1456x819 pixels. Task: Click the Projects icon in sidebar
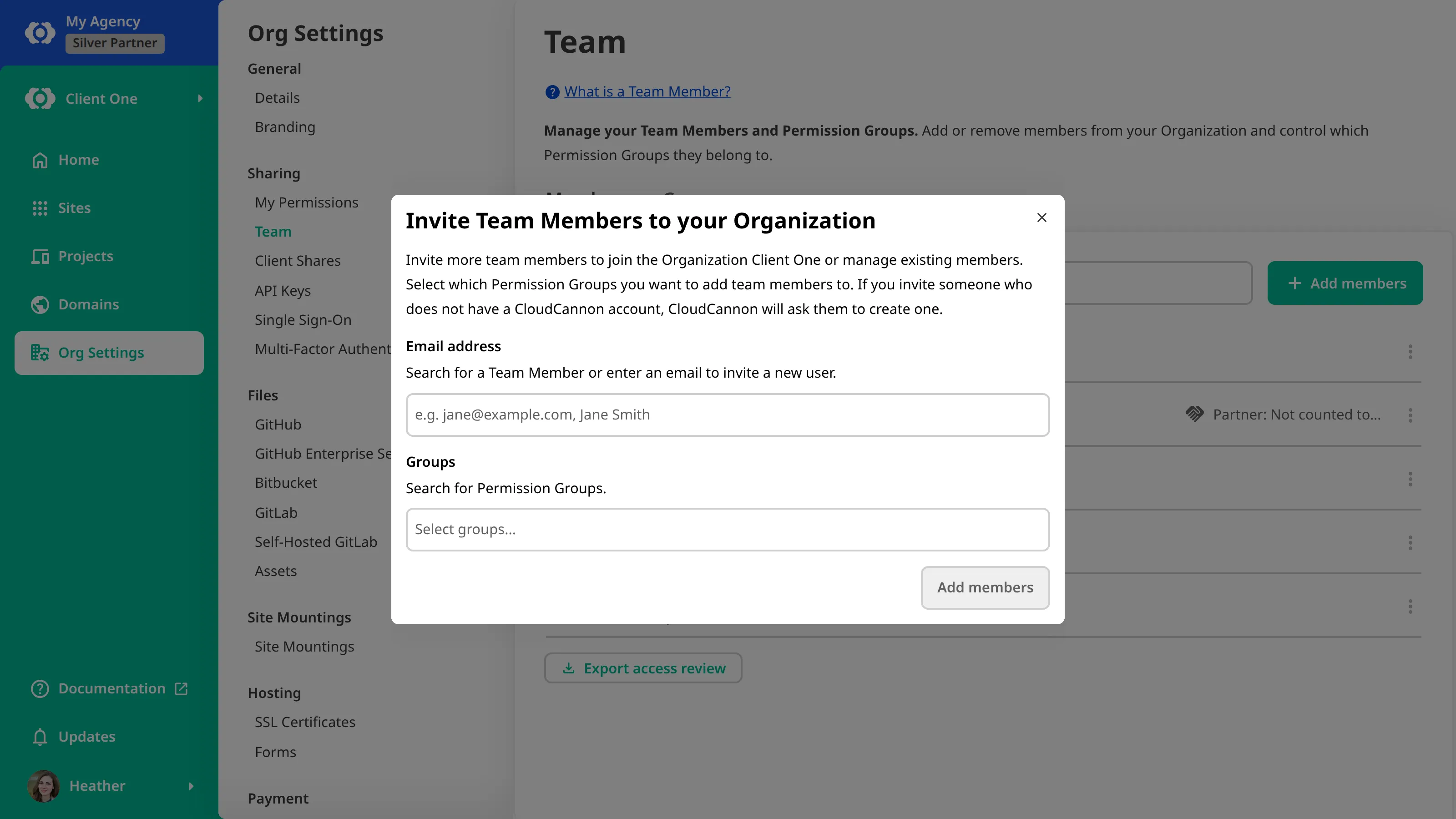[x=40, y=256]
